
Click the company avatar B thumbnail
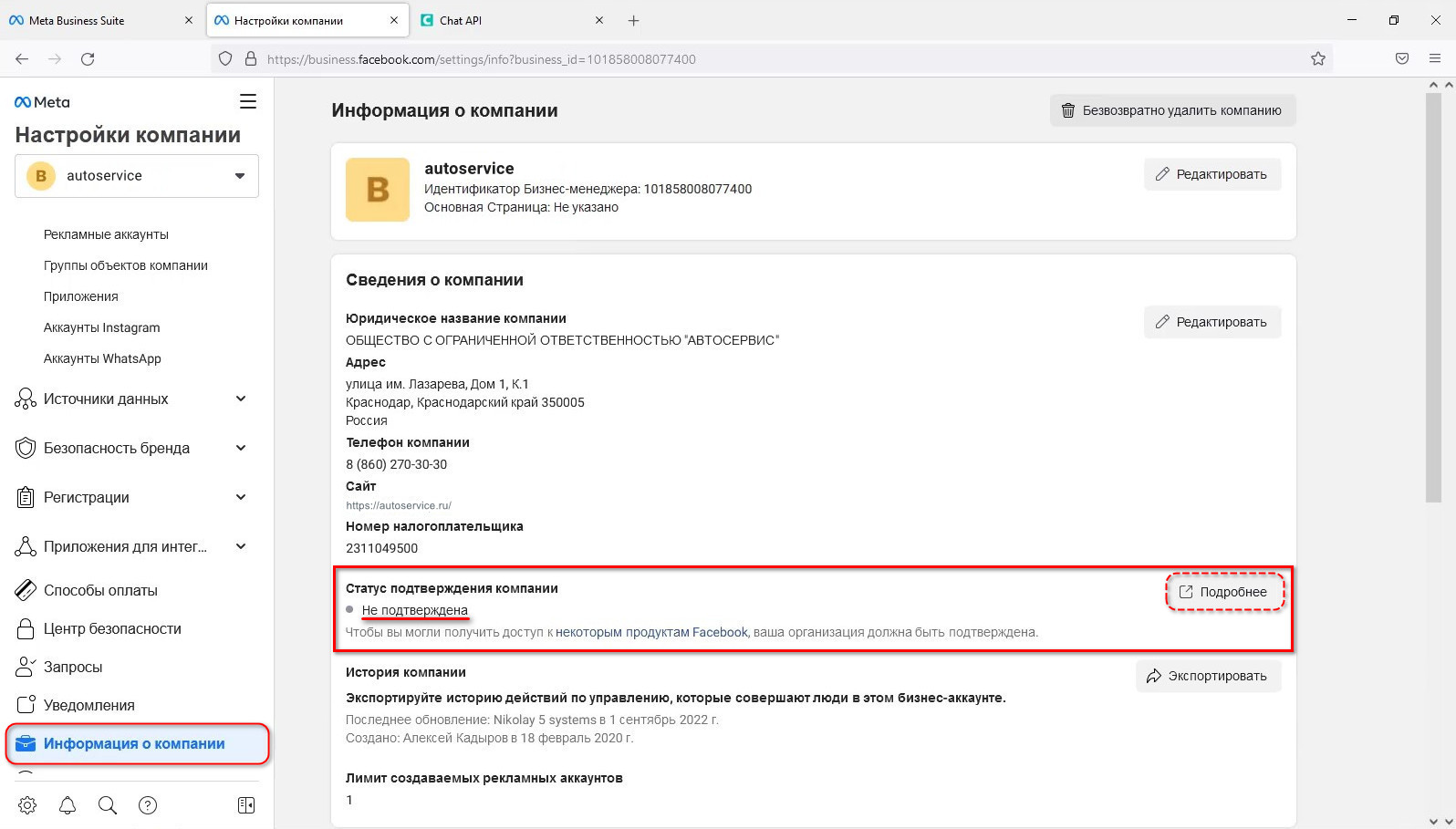(x=378, y=190)
